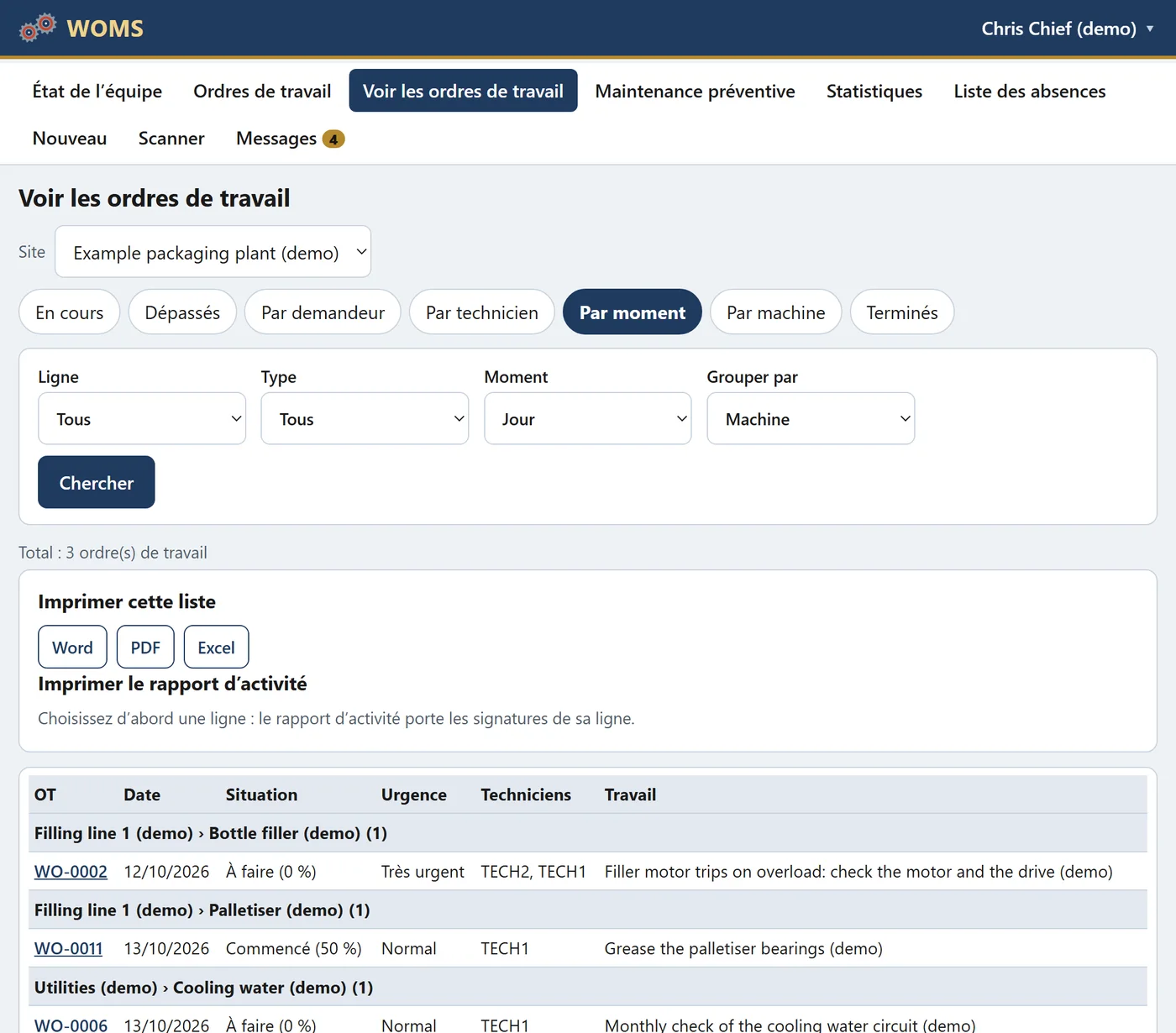This screenshot has width=1176, height=1033.
Task: Export list as PDF
Action: point(145,647)
